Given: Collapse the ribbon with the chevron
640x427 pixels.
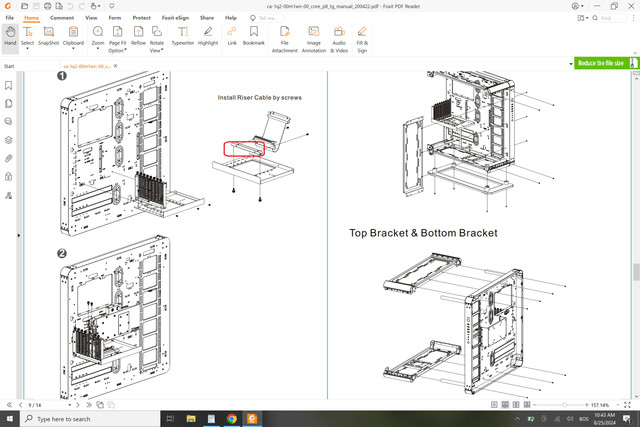Looking at the screenshot, I should tap(635, 53).
